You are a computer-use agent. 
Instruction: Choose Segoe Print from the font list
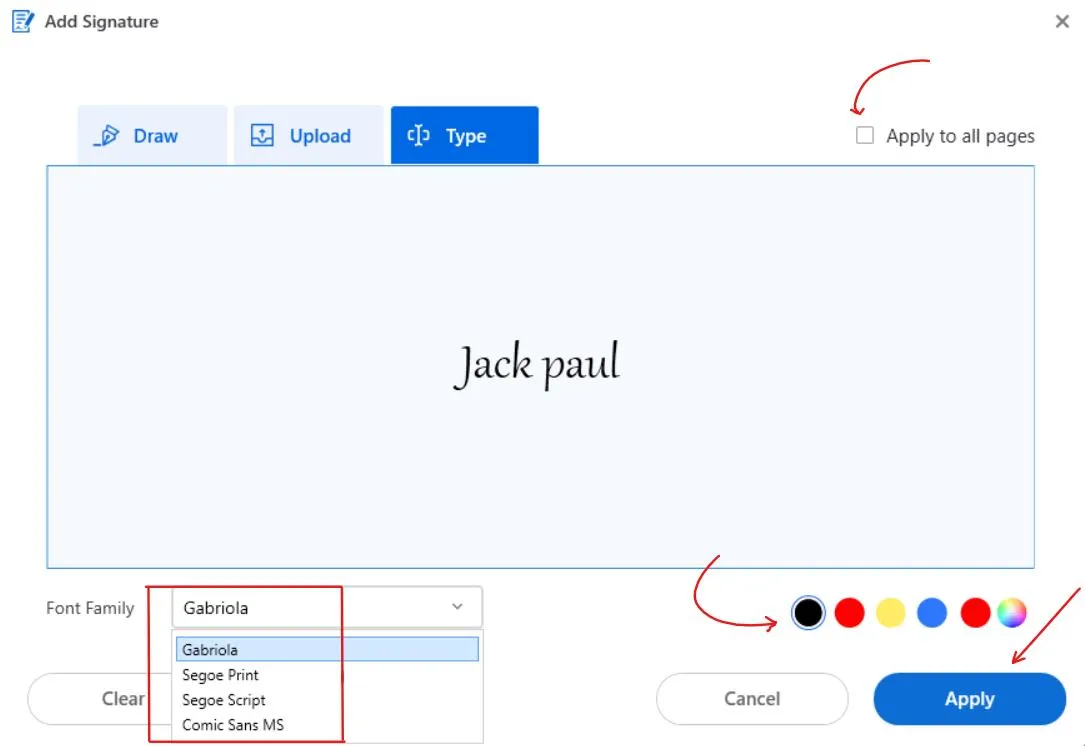click(x=221, y=675)
